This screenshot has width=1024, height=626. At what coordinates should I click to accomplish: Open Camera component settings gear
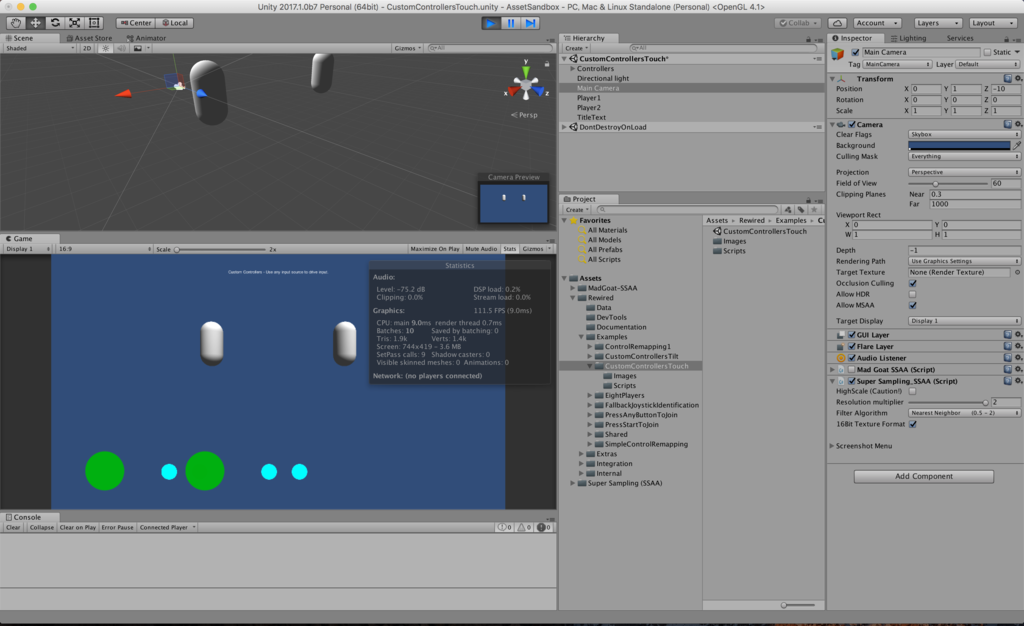(x=1017, y=124)
